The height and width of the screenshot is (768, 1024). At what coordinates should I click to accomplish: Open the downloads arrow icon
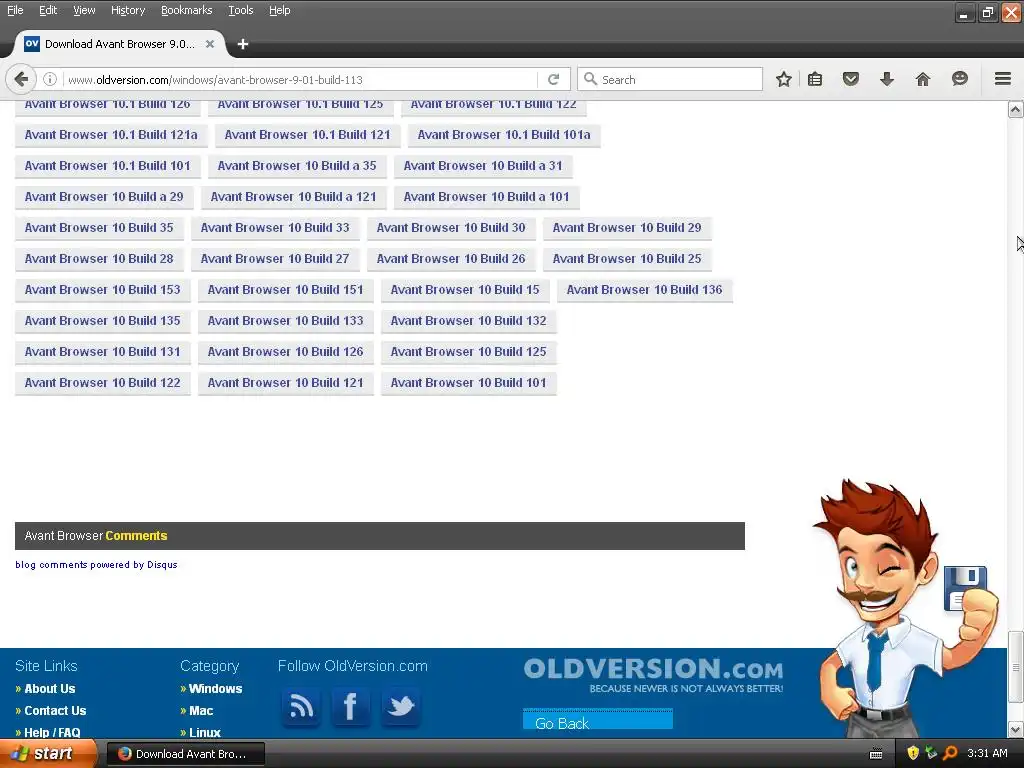coord(886,80)
